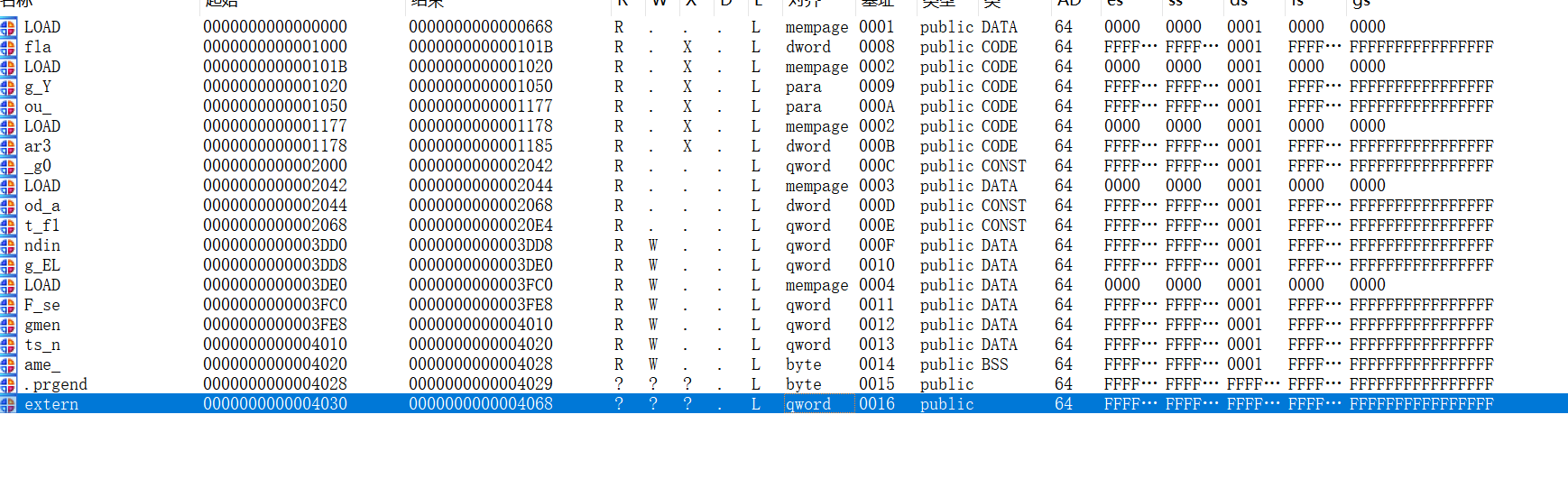Viewport: 1568px width, 479px height.
Task: Click the segment icon beside fla
Action: [8, 47]
